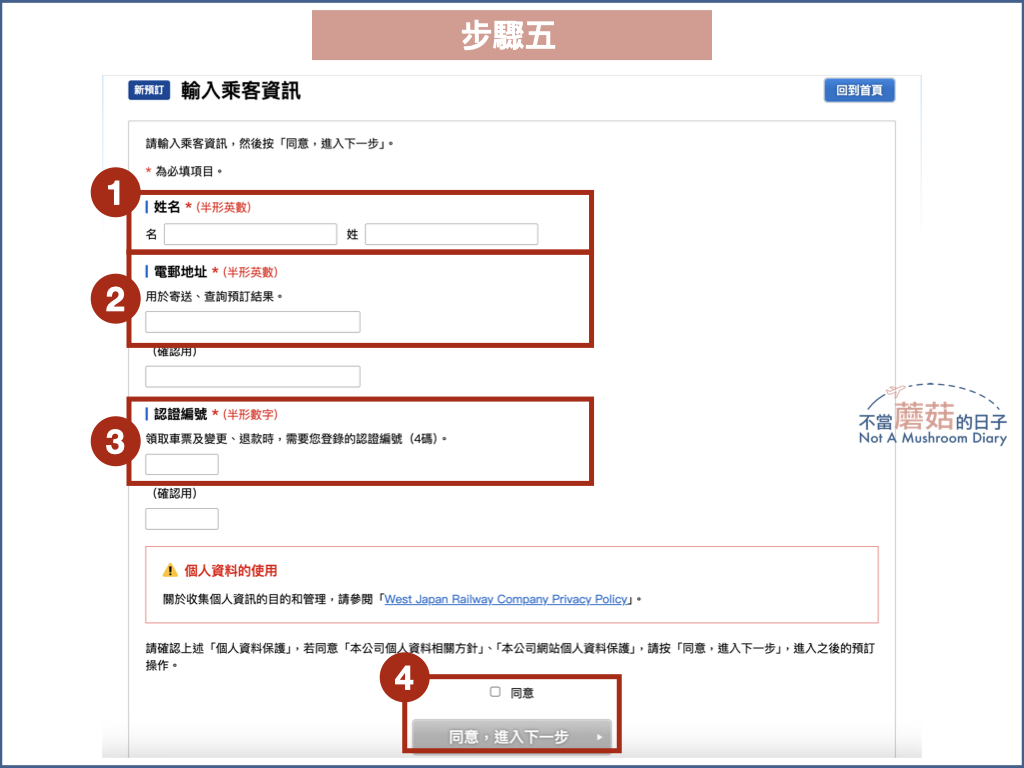
Task: Click red circle number 2 beside 電郵地址
Action: 113,298
